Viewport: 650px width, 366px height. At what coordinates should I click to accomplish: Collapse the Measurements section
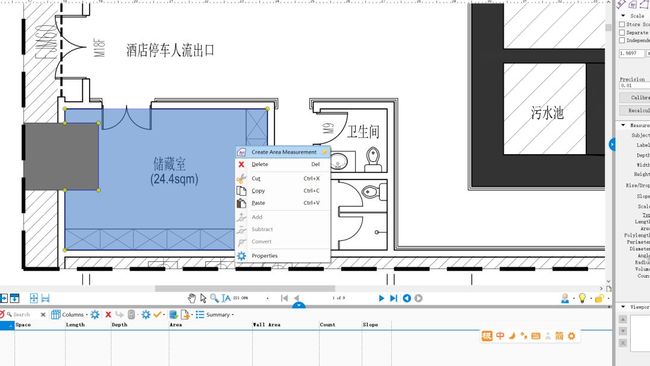pyautogui.click(x=623, y=125)
